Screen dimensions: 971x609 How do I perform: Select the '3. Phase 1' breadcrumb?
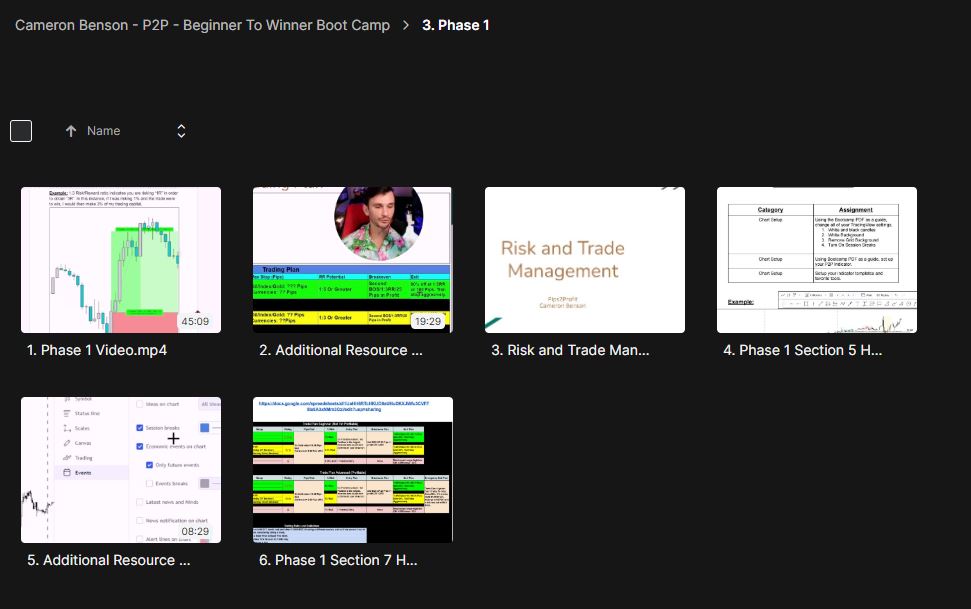click(x=455, y=25)
